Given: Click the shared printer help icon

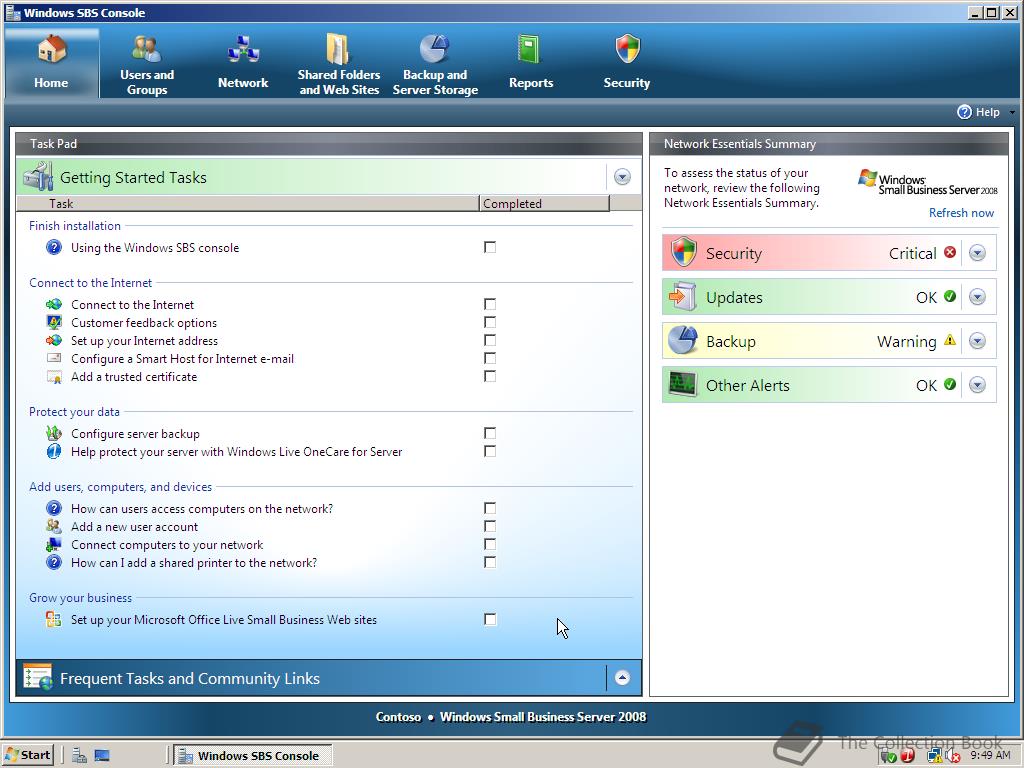Looking at the screenshot, I should tap(54, 562).
